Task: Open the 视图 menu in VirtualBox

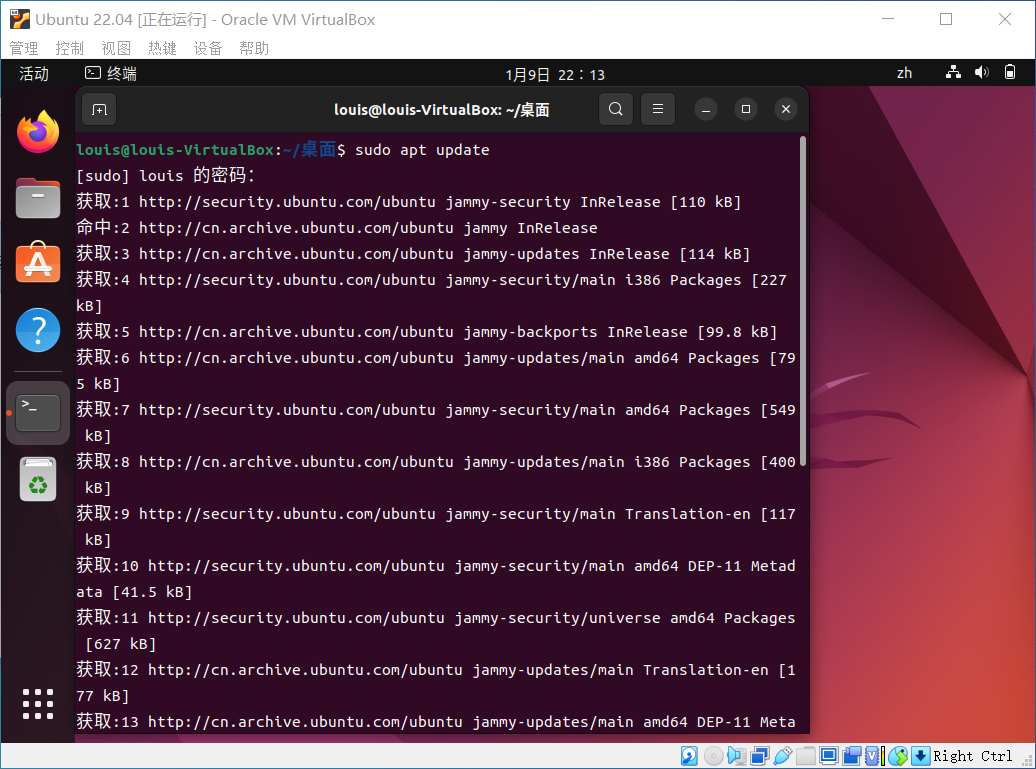Action: tap(116, 48)
